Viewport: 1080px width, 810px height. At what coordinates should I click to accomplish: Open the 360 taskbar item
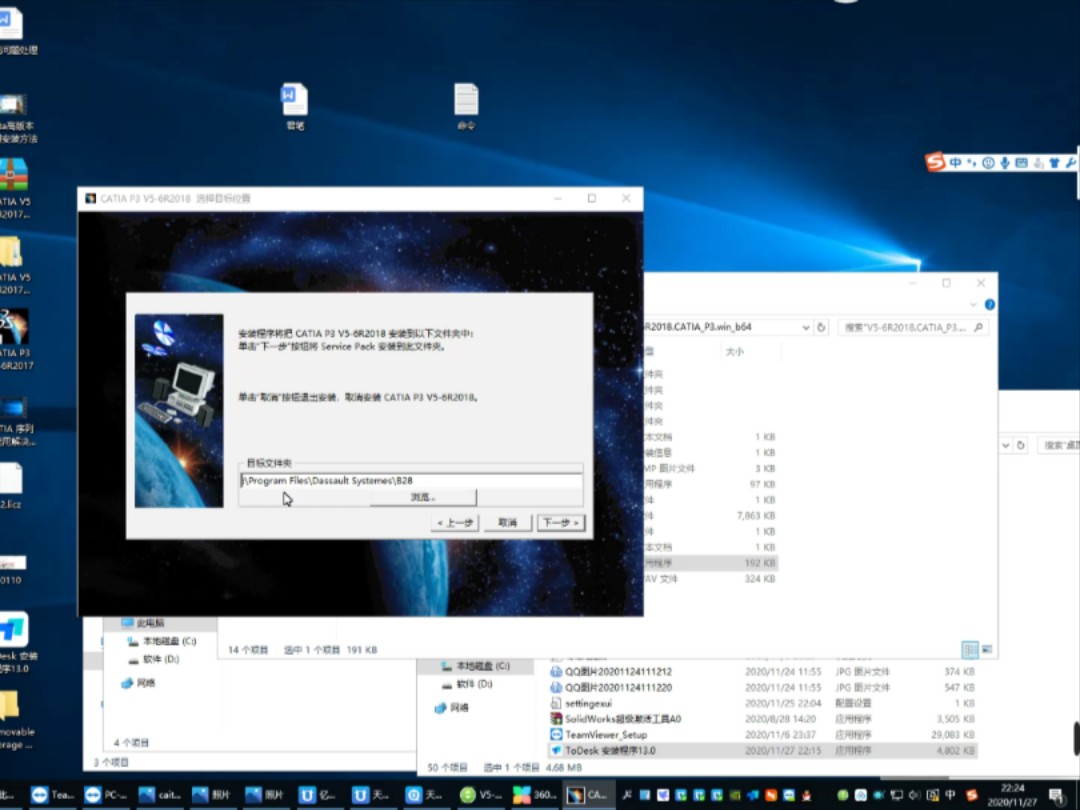click(x=535, y=795)
